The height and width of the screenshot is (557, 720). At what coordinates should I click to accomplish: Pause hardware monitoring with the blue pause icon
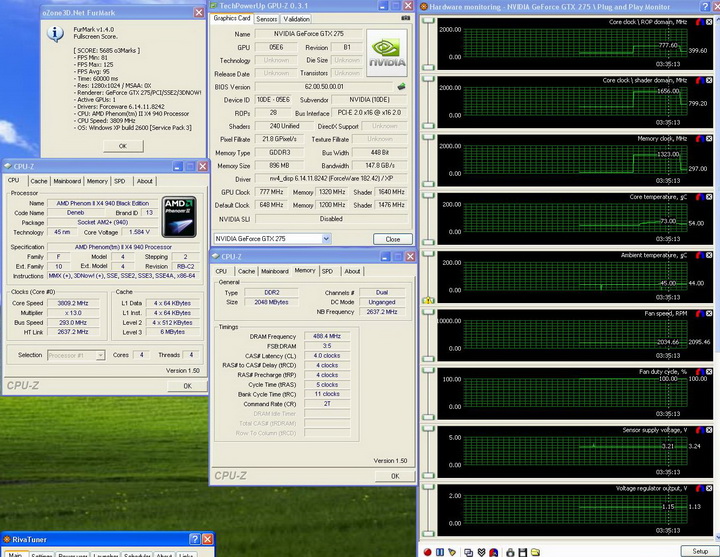point(439,552)
